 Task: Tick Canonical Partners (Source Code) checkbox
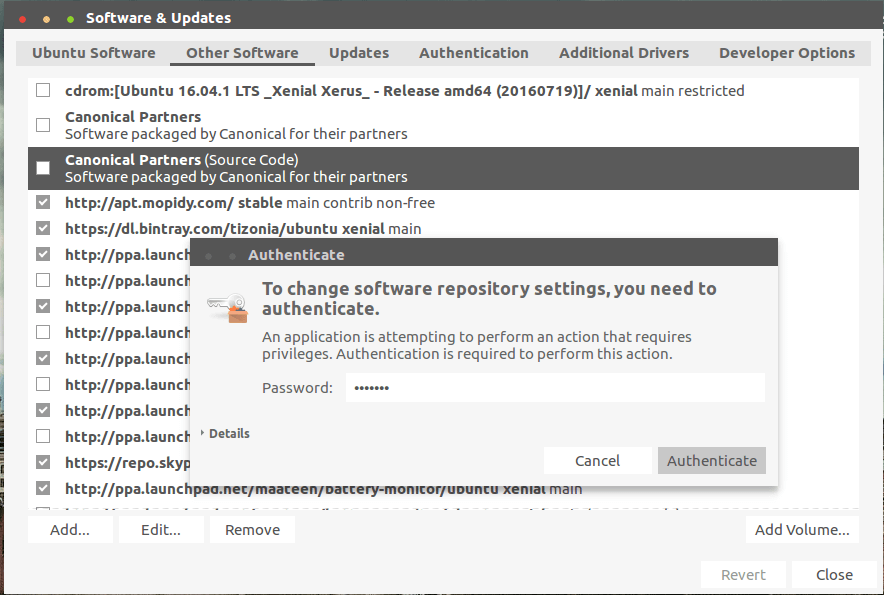[x=43, y=168]
